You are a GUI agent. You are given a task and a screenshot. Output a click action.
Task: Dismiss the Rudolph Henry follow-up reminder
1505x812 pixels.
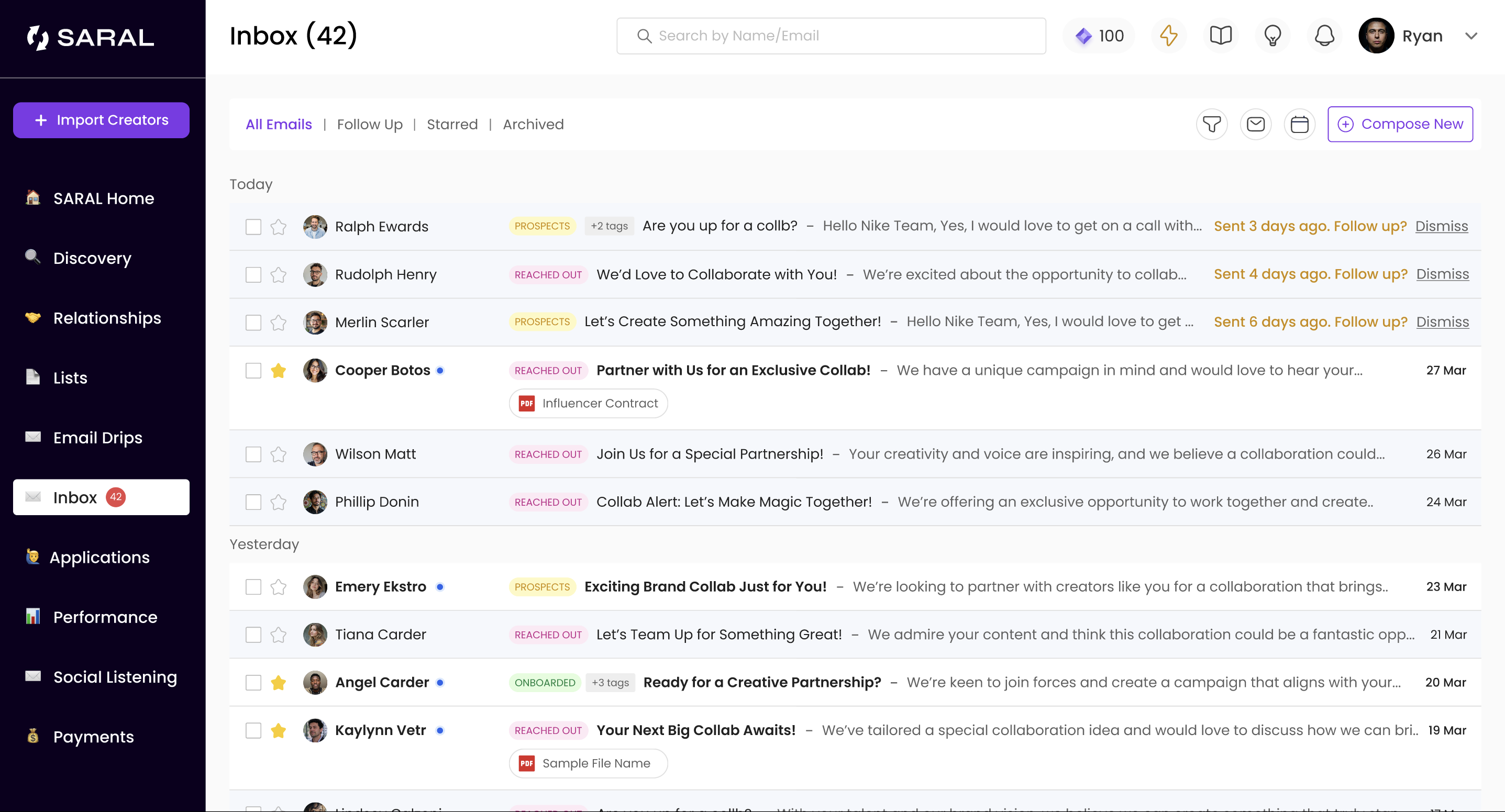click(x=1442, y=274)
